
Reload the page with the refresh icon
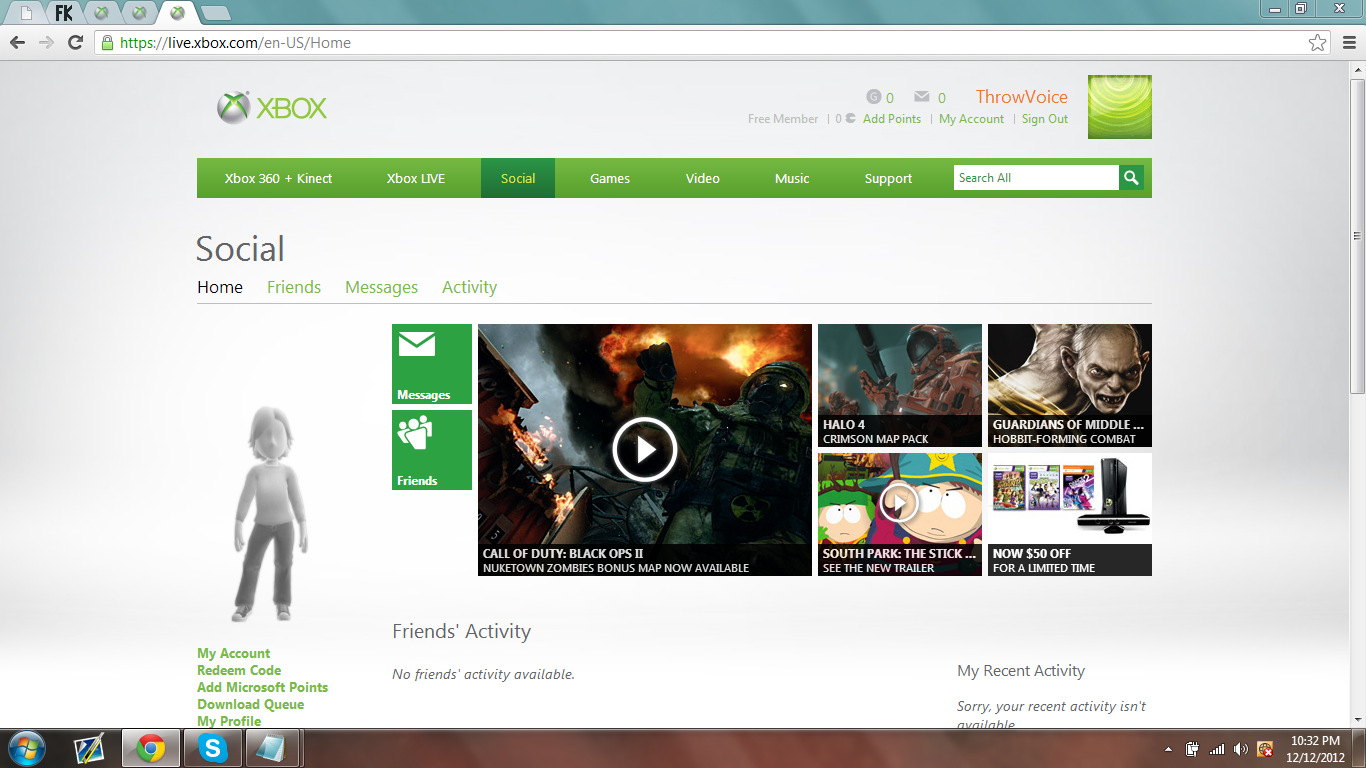[75, 43]
